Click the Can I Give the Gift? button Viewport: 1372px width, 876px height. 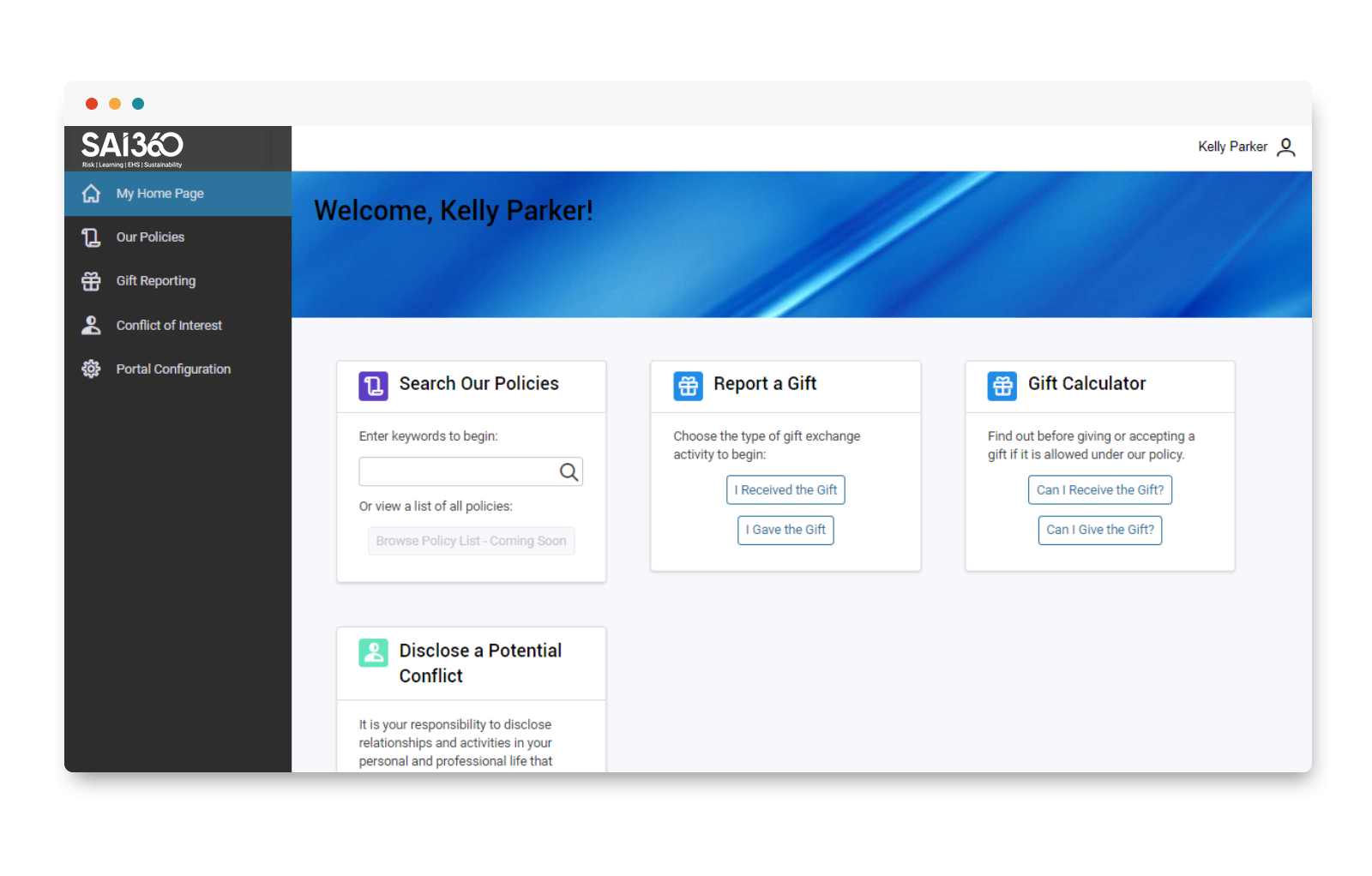[x=1099, y=530]
